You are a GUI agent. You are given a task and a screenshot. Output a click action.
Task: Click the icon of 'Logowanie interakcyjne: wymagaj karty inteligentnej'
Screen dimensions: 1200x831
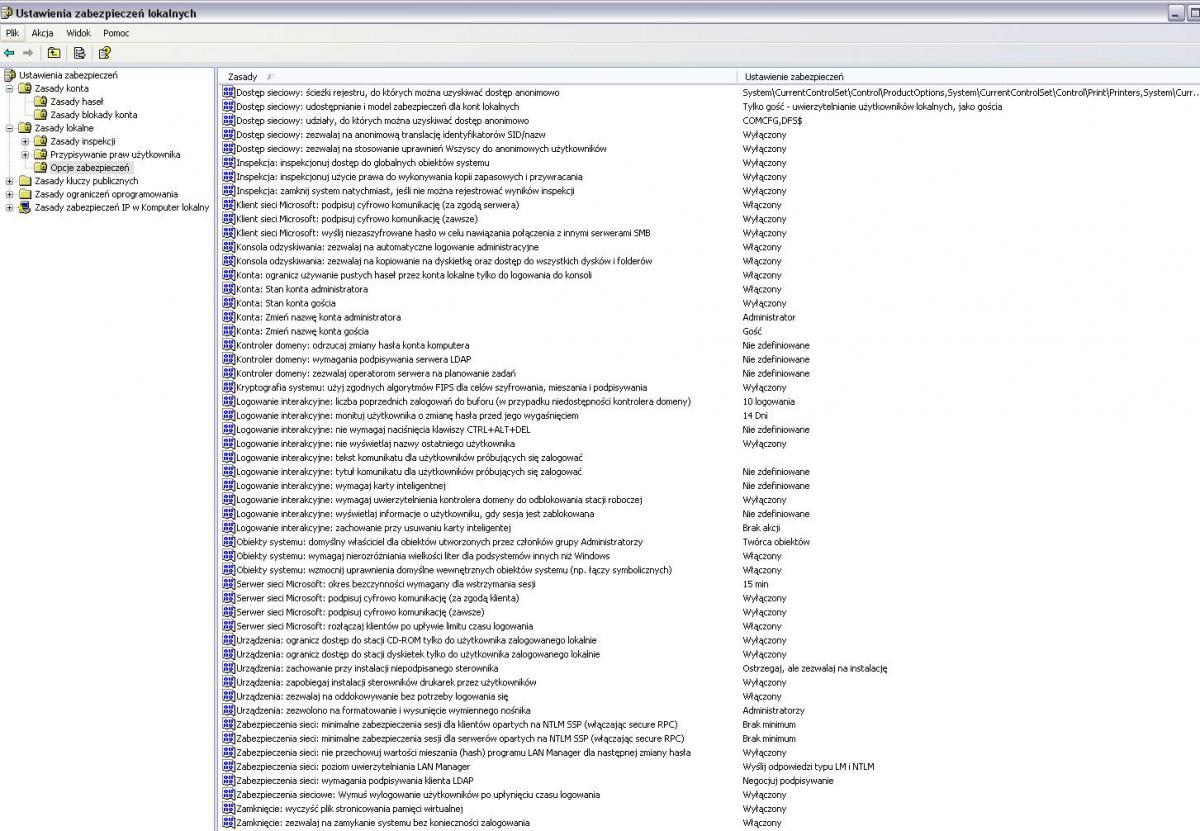(228, 486)
